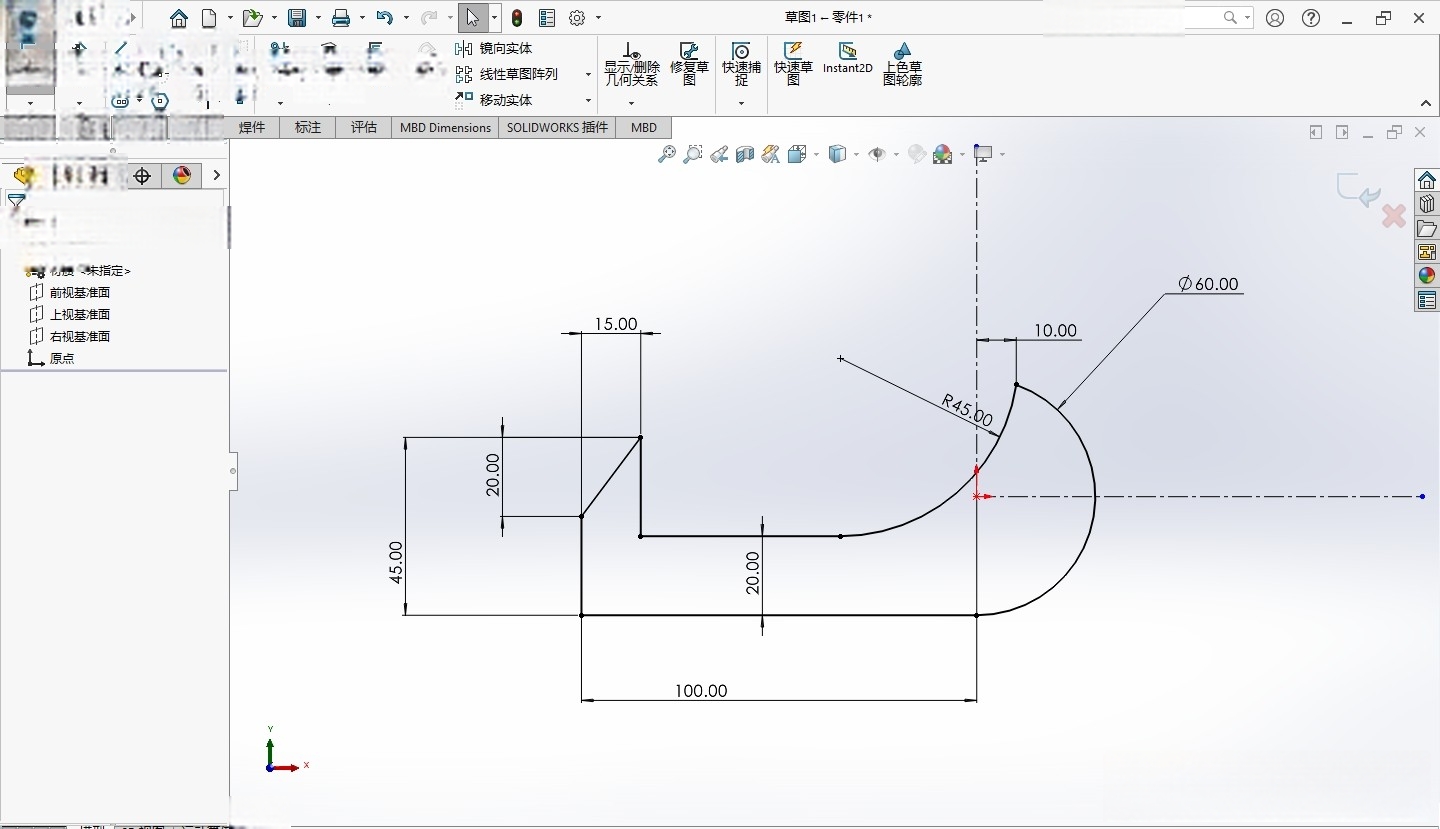Viewport: 1440px width, 829px height.
Task: Click the feature tree filter funnel icon
Action: pyautogui.click(x=16, y=201)
